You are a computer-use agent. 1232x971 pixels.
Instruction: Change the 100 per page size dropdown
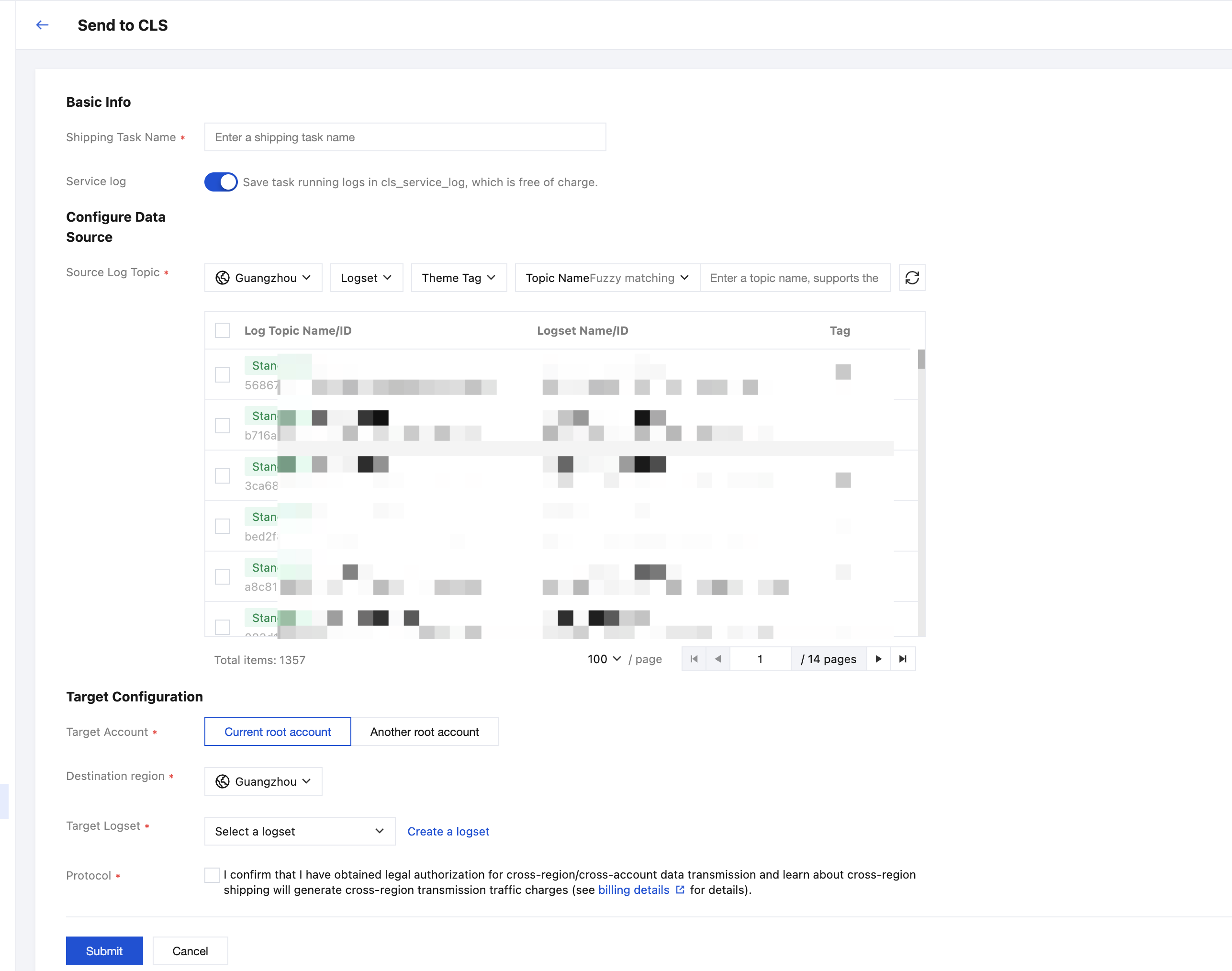click(x=604, y=659)
